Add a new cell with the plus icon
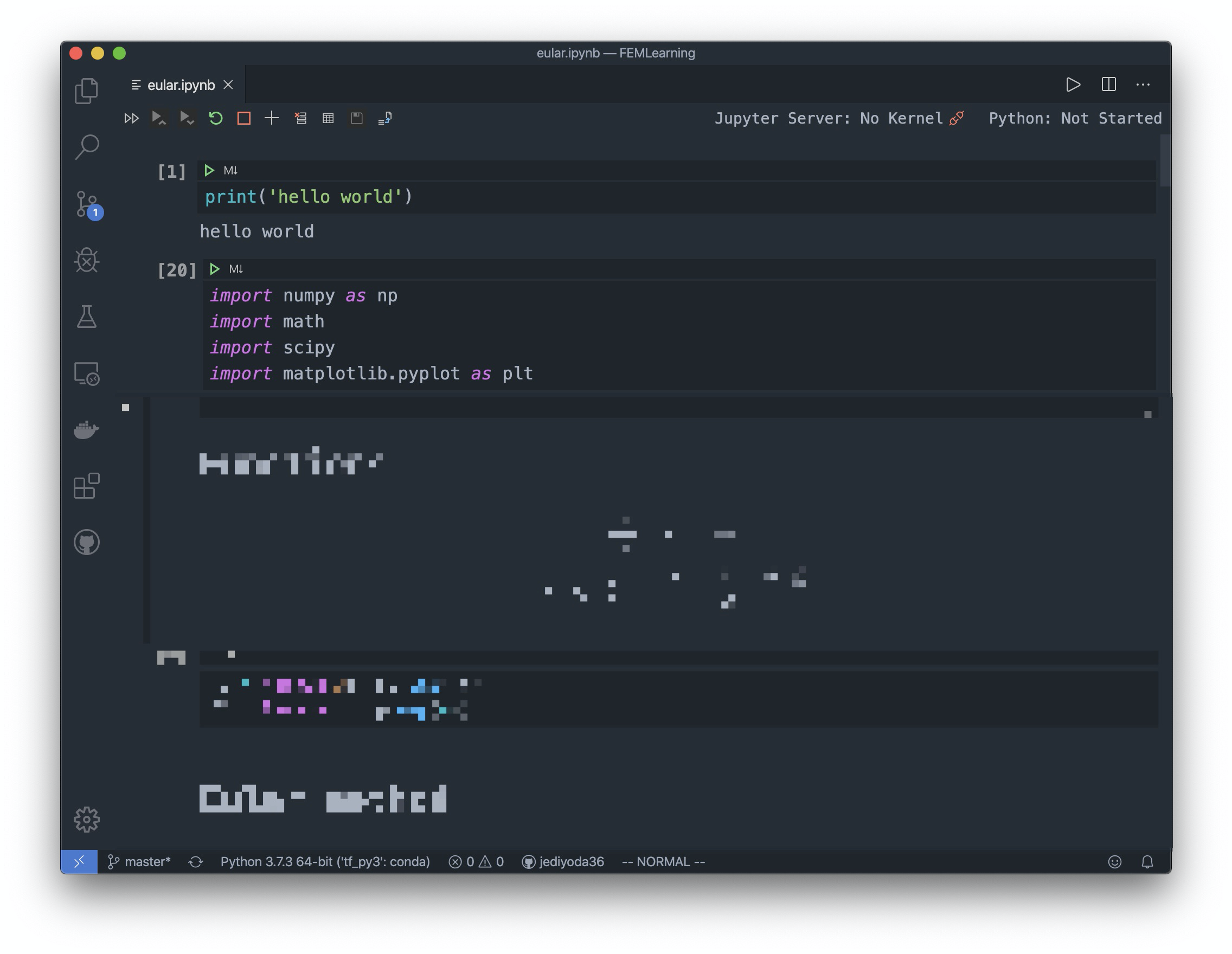 tap(271, 118)
